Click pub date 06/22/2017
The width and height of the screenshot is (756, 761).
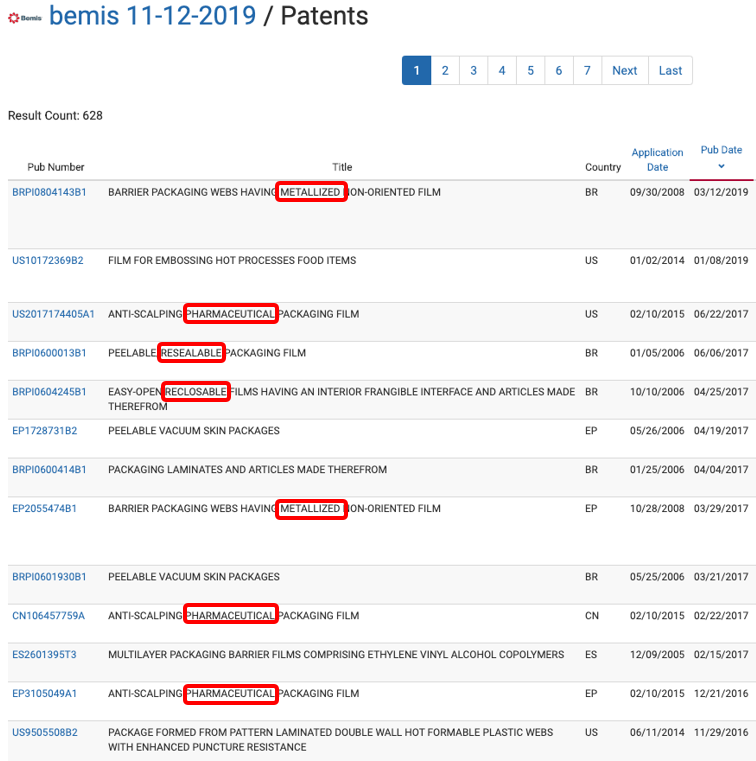(x=721, y=314)
